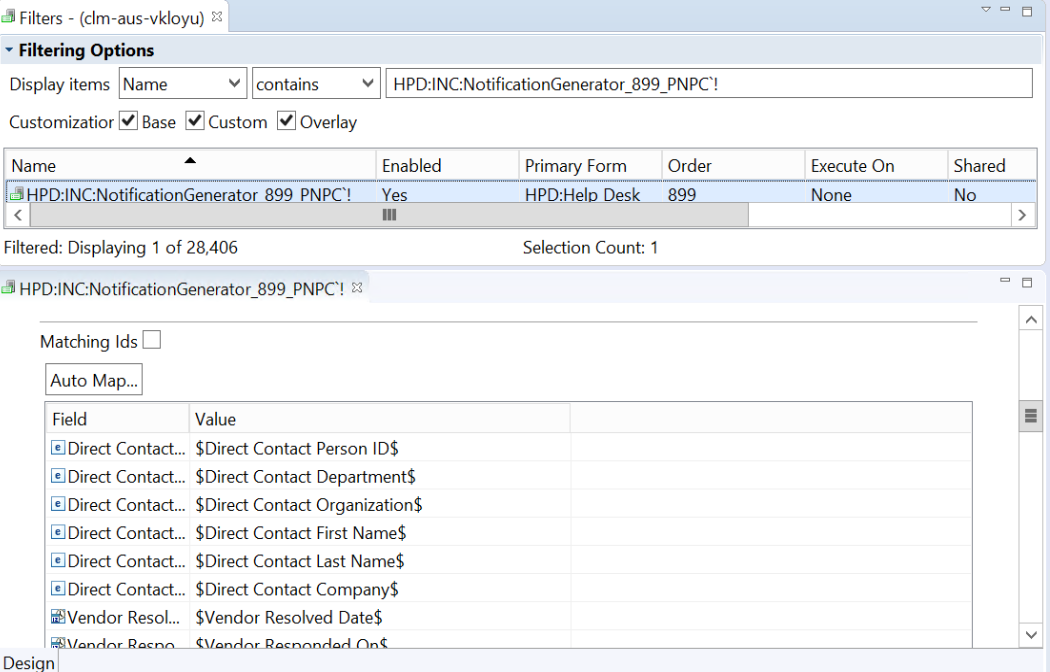Switch to the Design tab

click(28, 662)
